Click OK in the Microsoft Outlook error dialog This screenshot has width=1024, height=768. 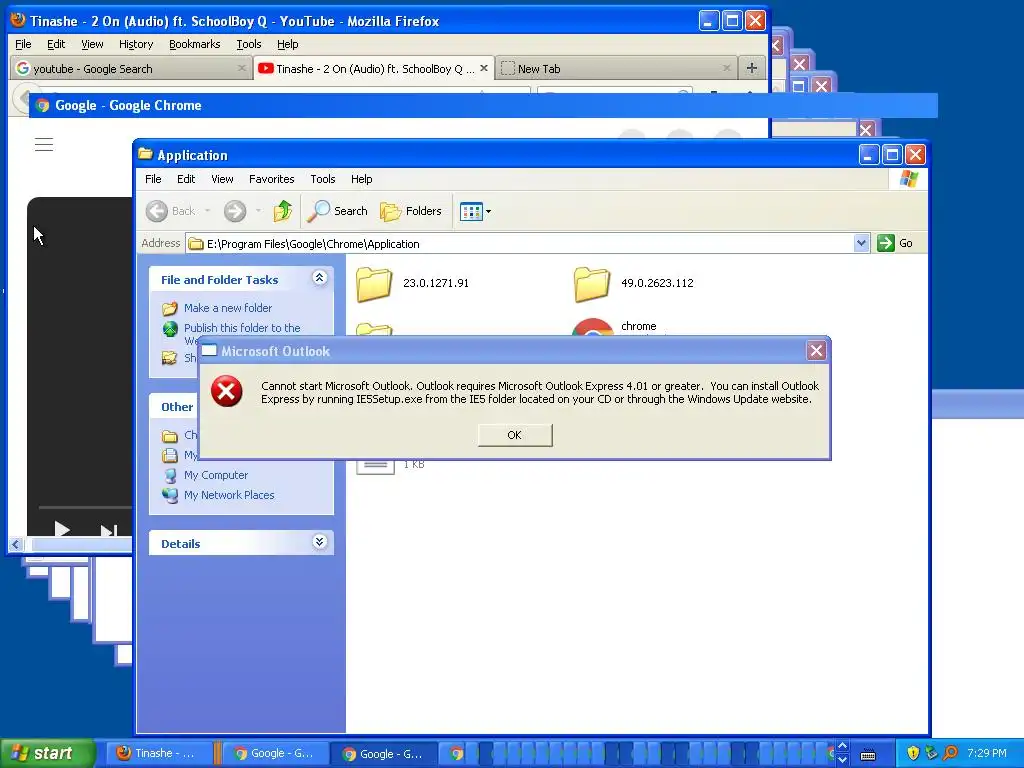pos(515,435)
